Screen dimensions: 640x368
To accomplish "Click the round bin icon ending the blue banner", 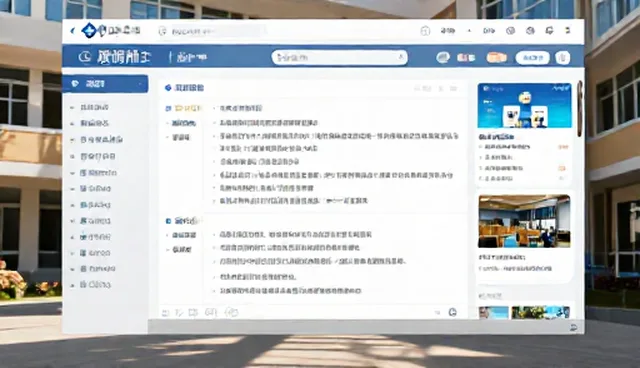I will point(562,58).
